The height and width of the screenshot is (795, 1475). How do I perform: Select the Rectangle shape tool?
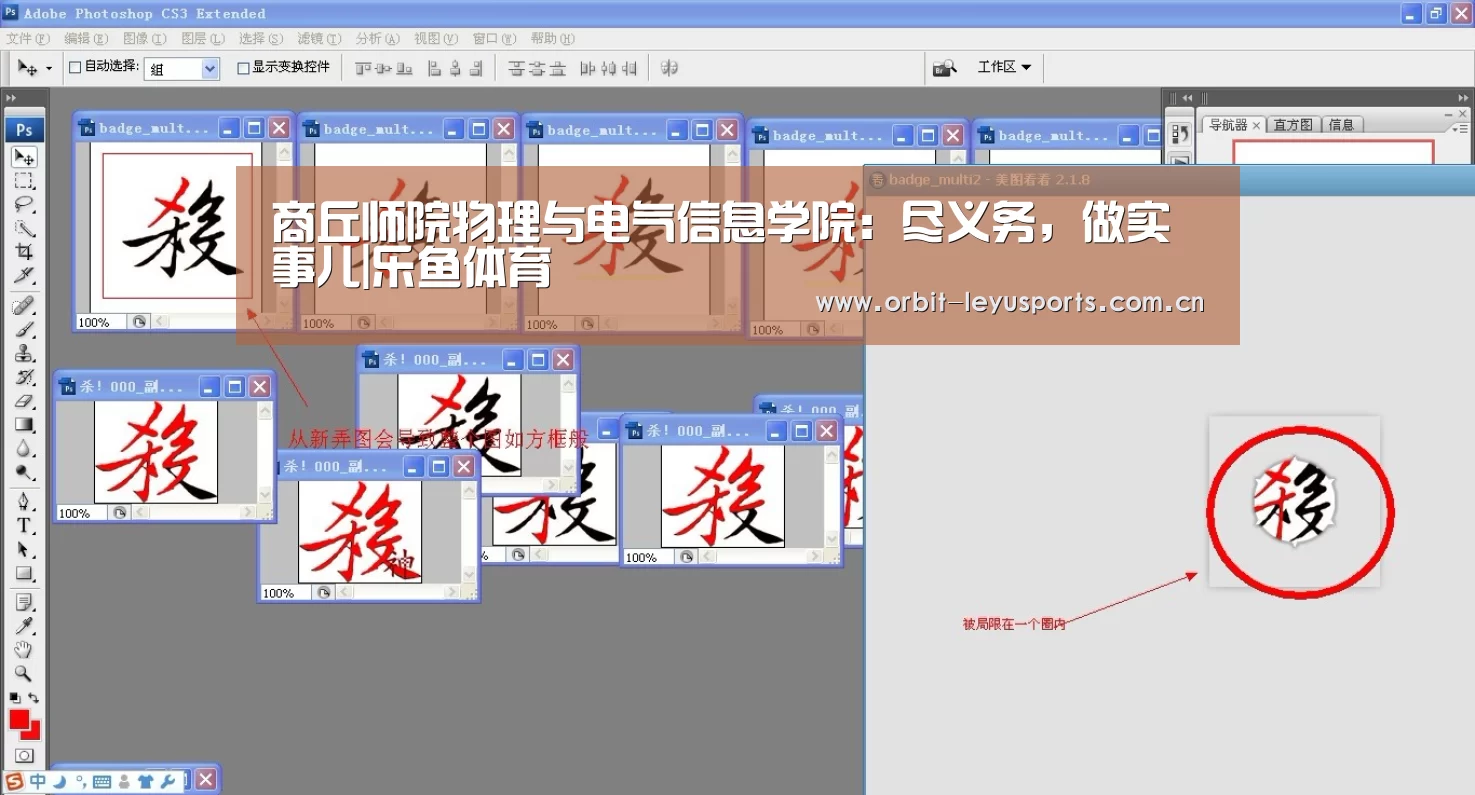[x=24, y=574]
